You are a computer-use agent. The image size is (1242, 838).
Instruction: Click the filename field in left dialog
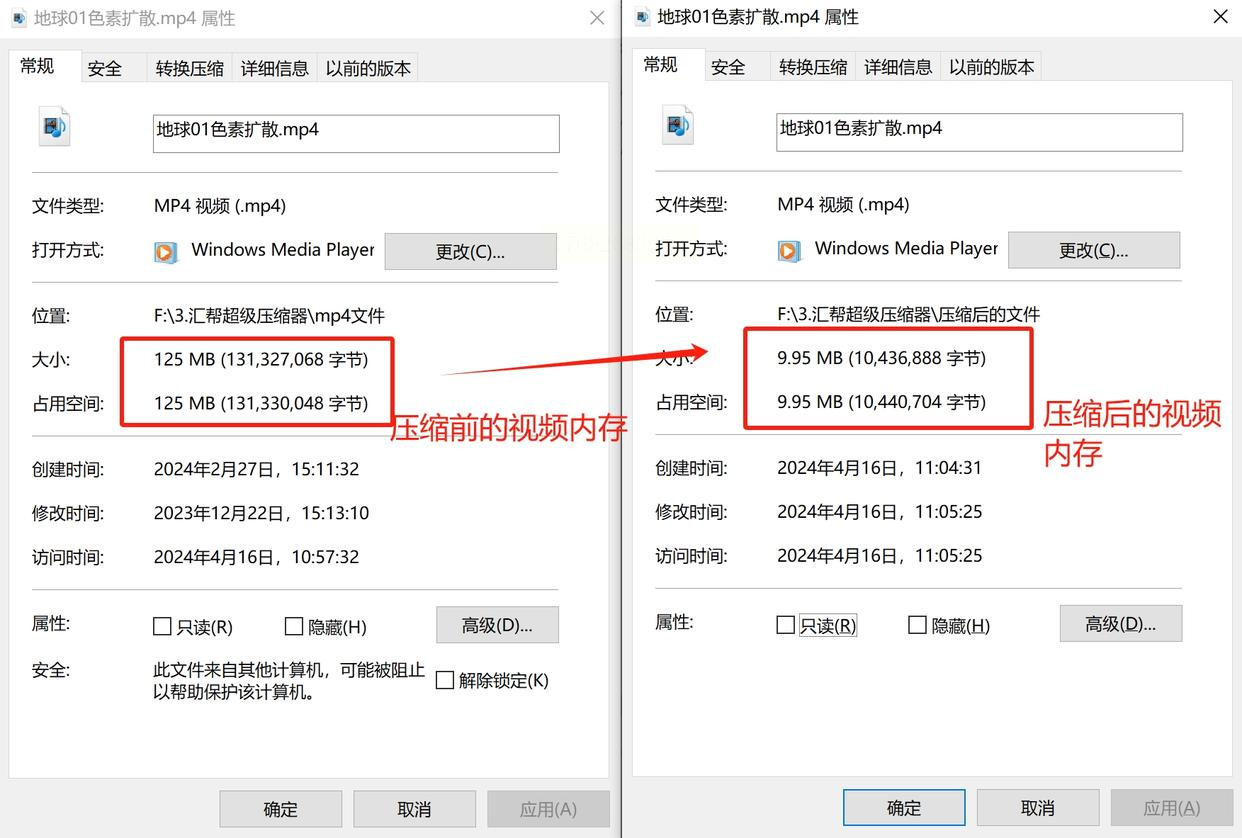356,134
